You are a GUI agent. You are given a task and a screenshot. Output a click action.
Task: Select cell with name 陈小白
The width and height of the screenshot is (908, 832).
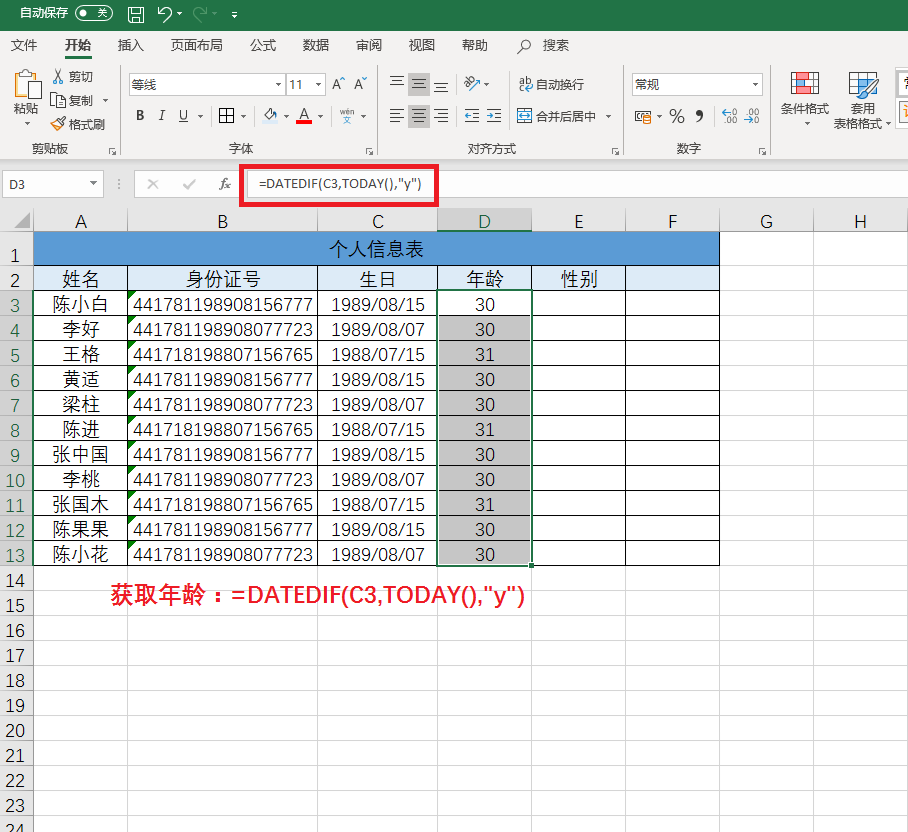[x=80, y=303]
